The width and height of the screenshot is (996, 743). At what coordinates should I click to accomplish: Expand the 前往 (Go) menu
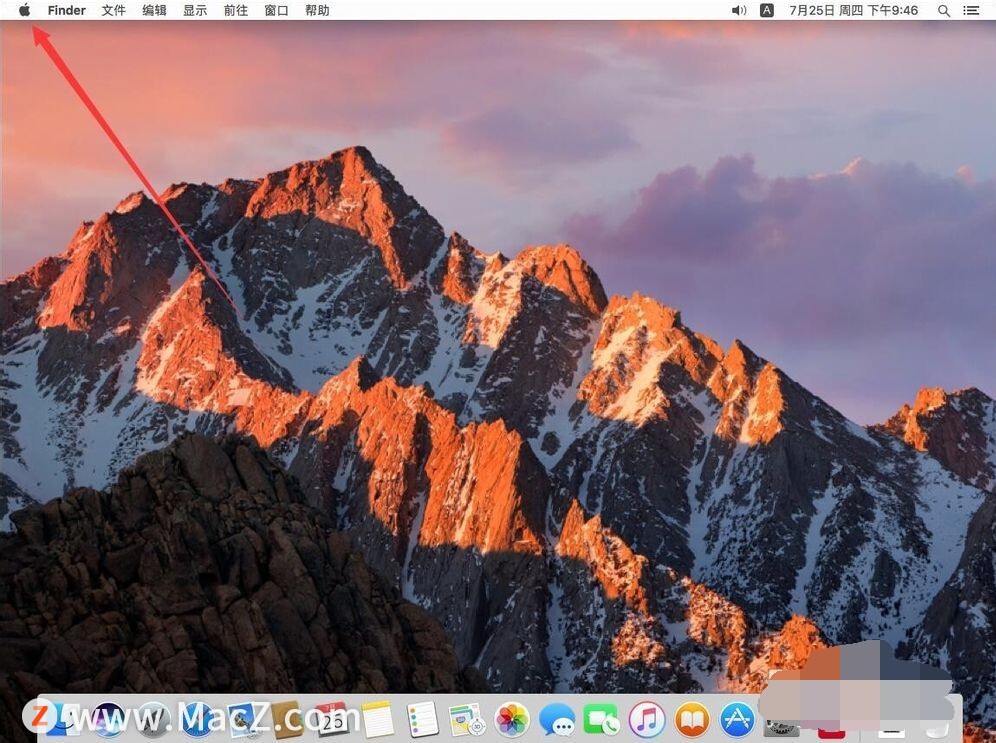pyautogui.click(x=236, y=10)
